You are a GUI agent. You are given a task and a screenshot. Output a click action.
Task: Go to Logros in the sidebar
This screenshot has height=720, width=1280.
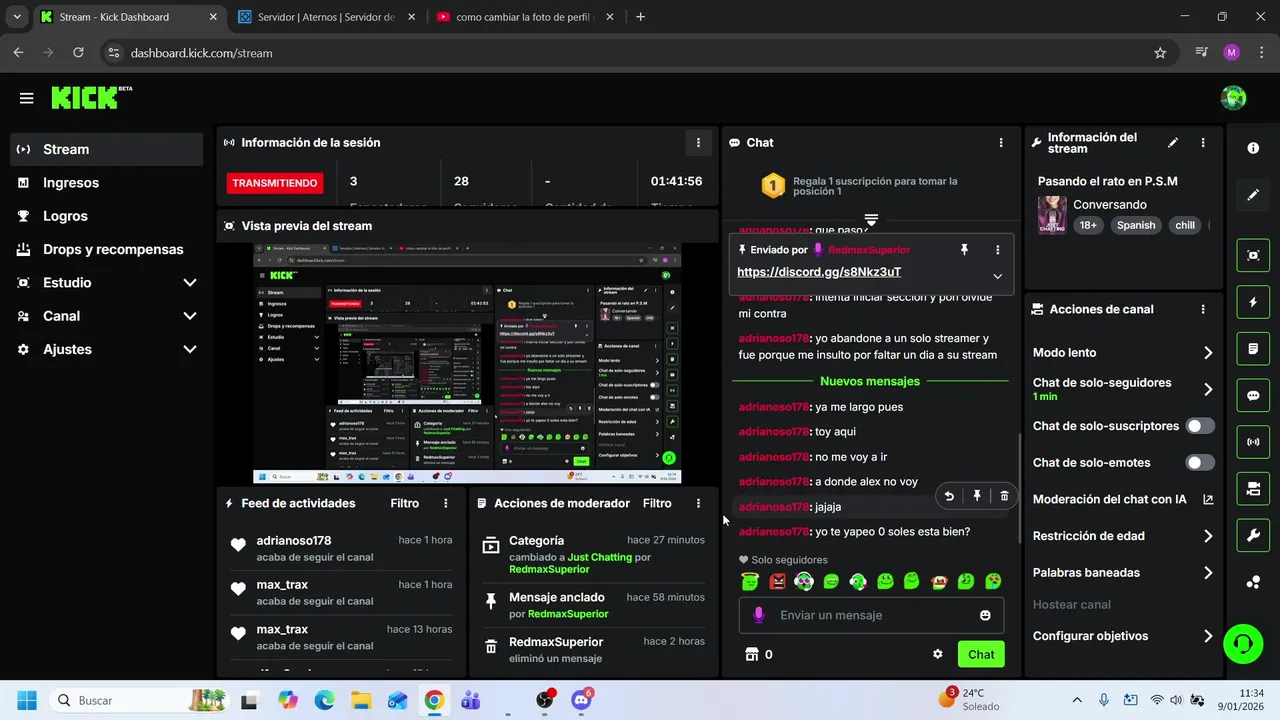pos(107,216)
